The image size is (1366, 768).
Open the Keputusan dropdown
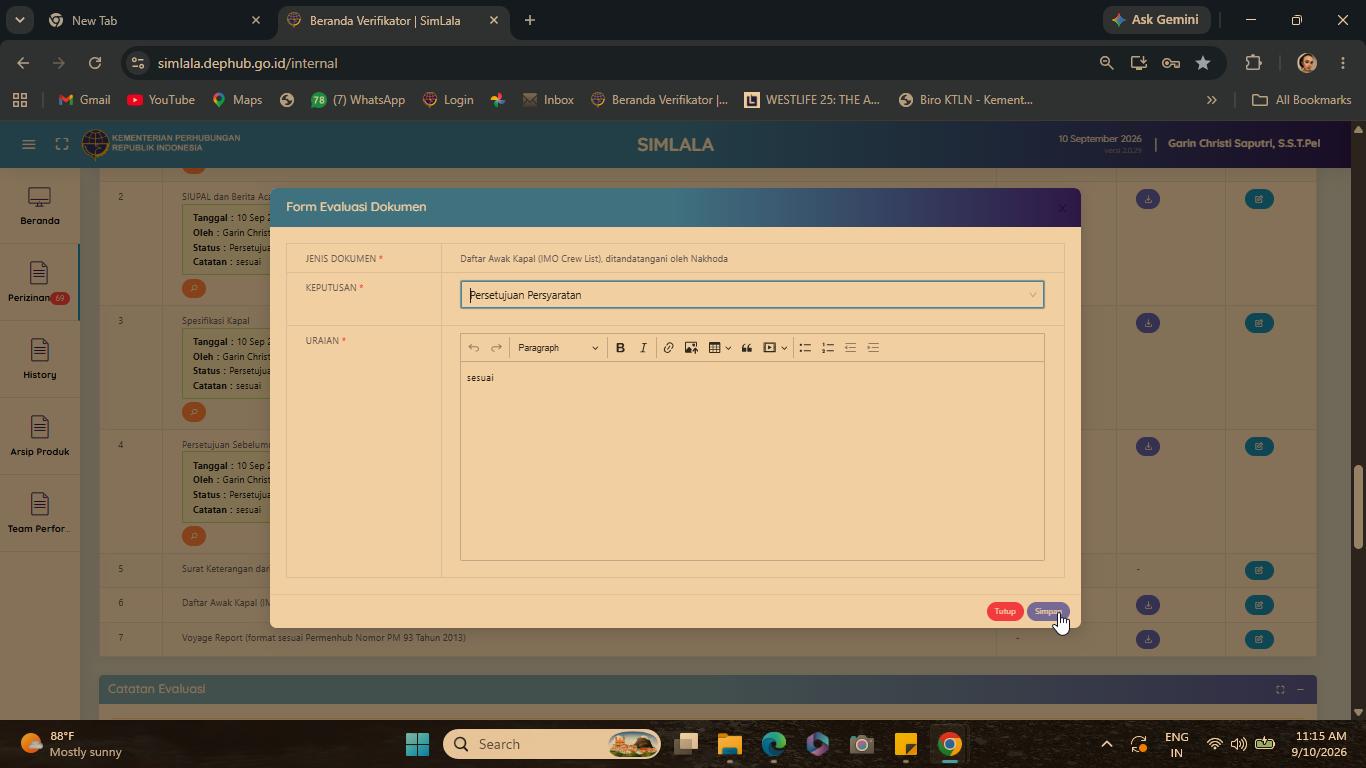pos(752,295)
